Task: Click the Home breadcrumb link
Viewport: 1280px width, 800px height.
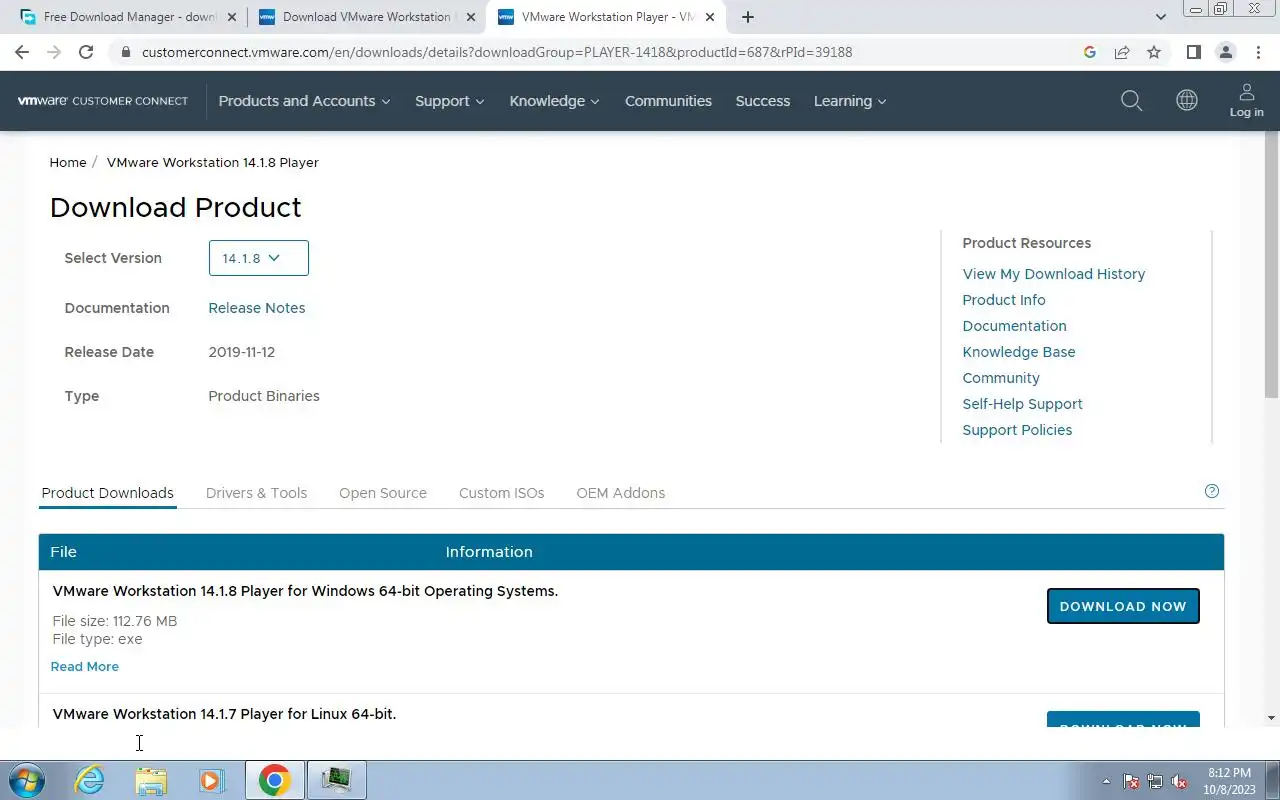Action: (68, 162)
